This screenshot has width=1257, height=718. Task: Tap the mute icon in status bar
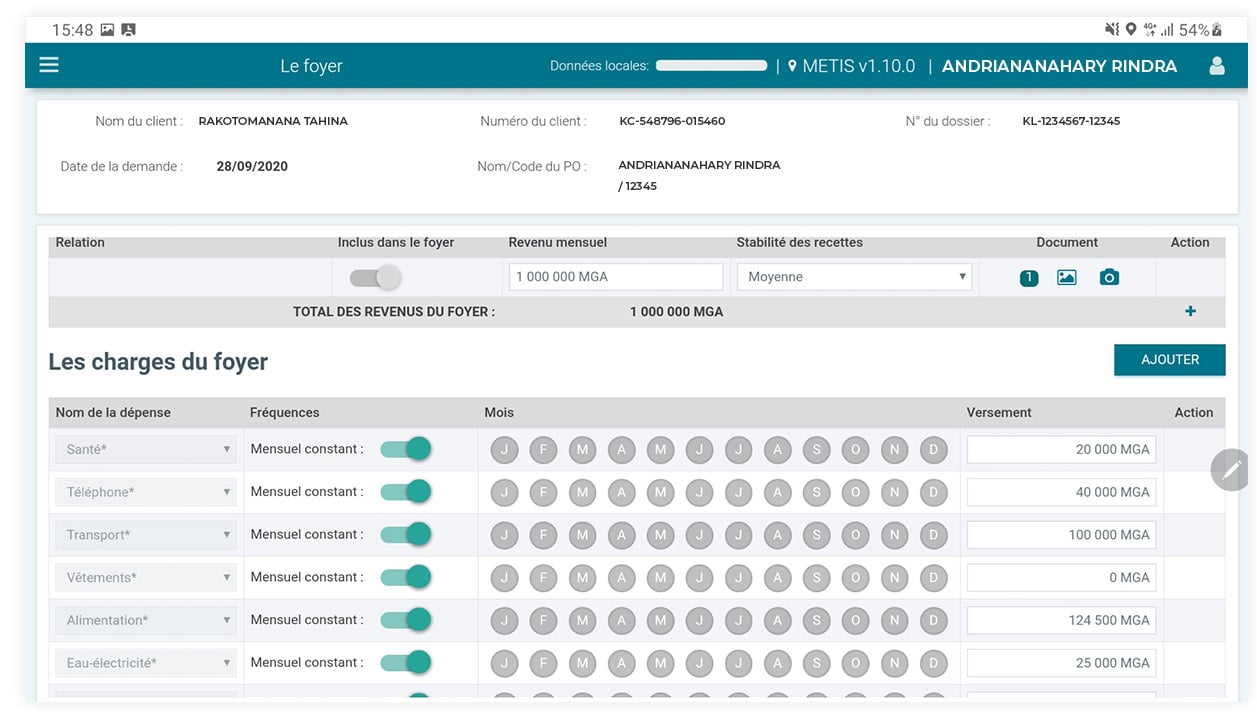pos(1112,30)
